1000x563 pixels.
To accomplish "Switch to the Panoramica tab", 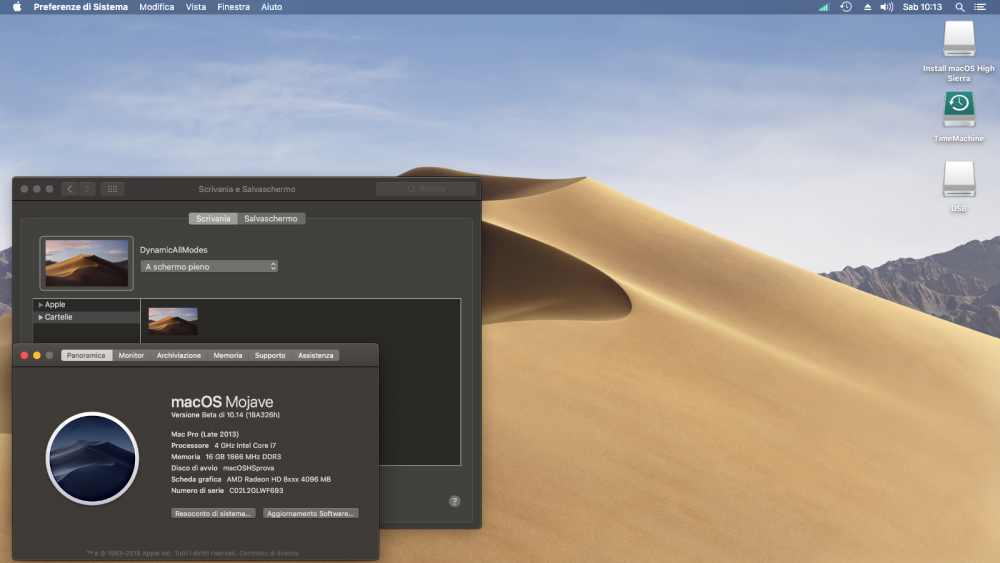I will point(86,355).
